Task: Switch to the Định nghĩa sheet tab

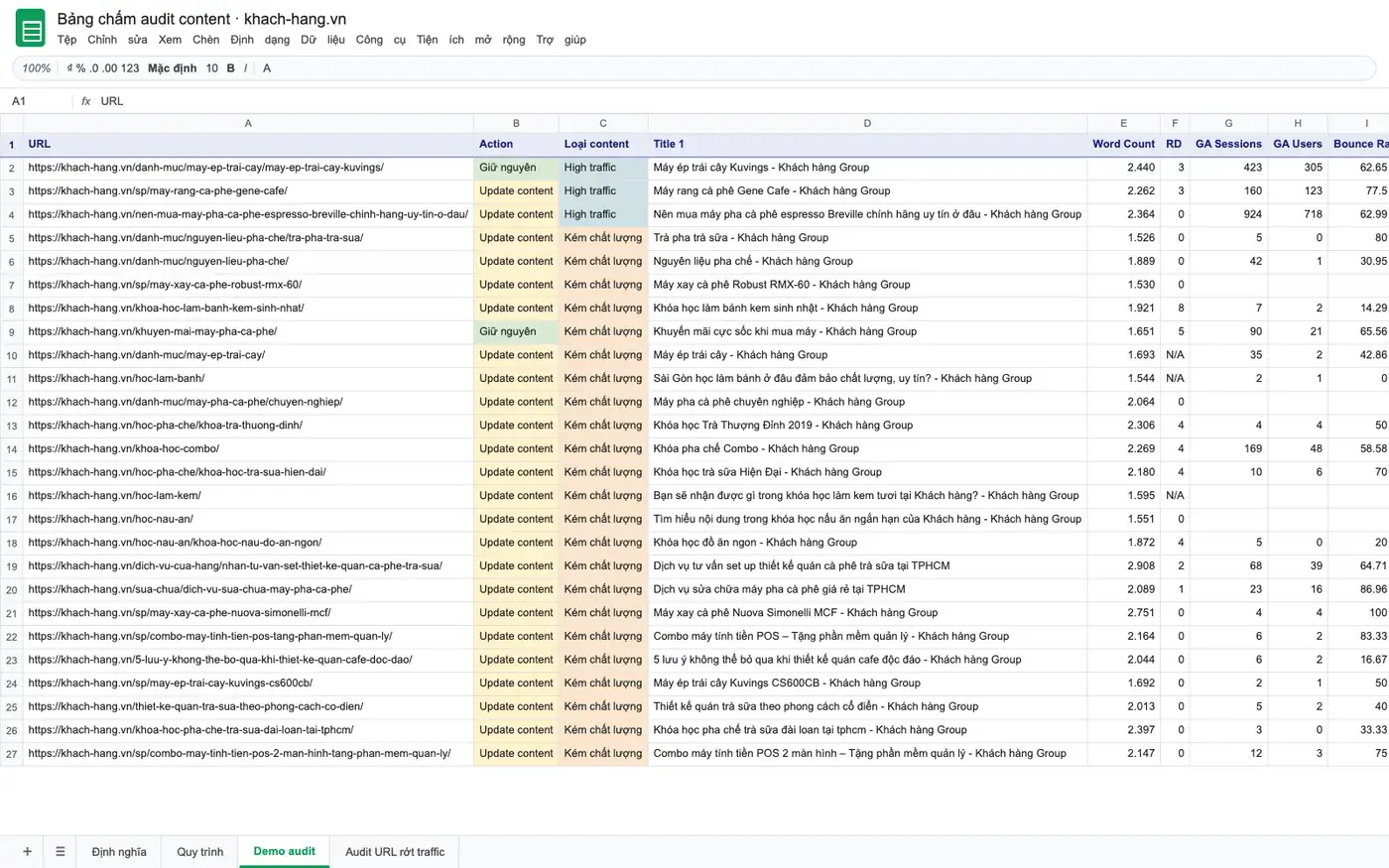Action: point(119,851)
